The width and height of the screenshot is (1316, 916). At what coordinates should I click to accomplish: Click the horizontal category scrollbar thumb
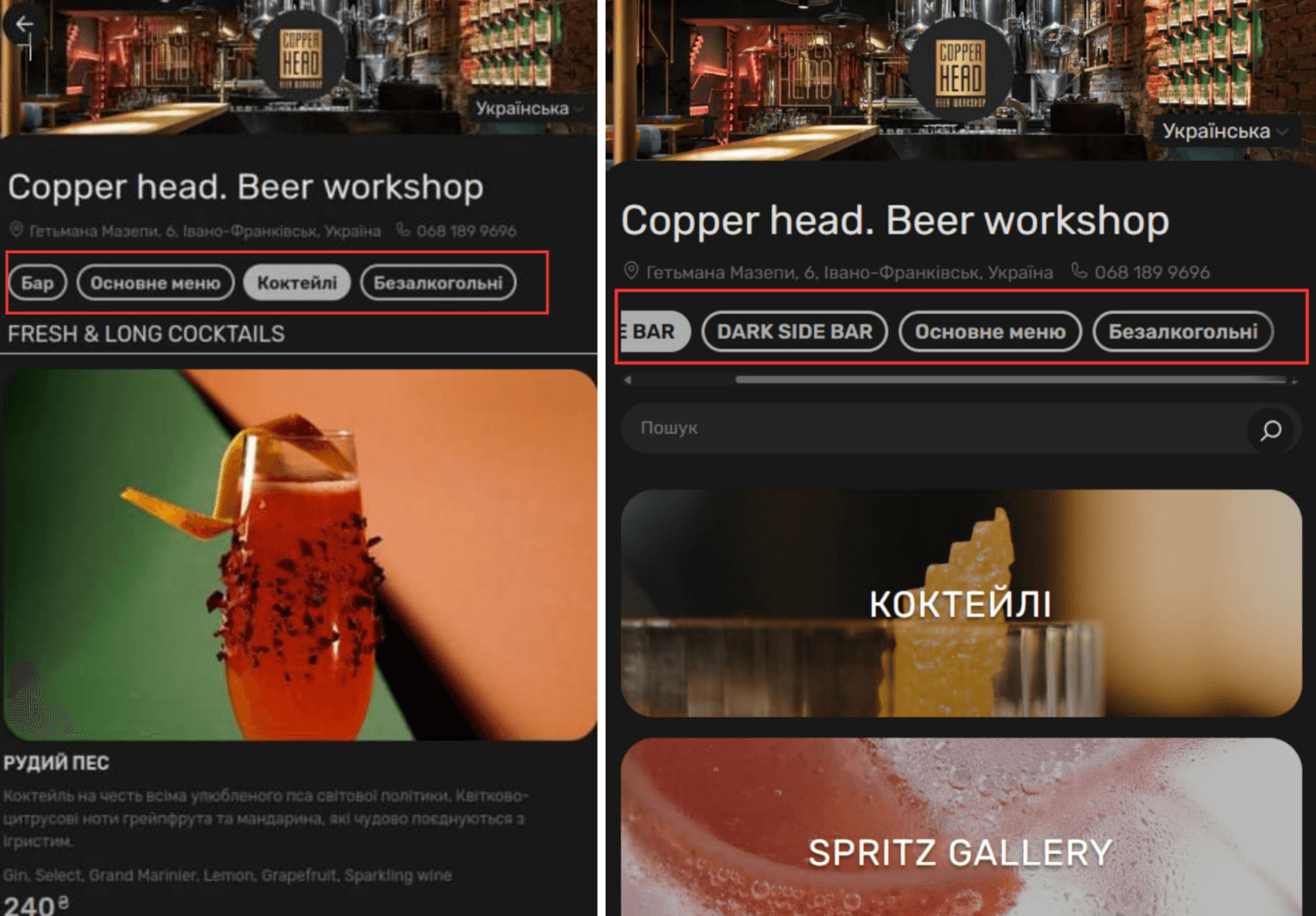click(x=1010, y=380)
